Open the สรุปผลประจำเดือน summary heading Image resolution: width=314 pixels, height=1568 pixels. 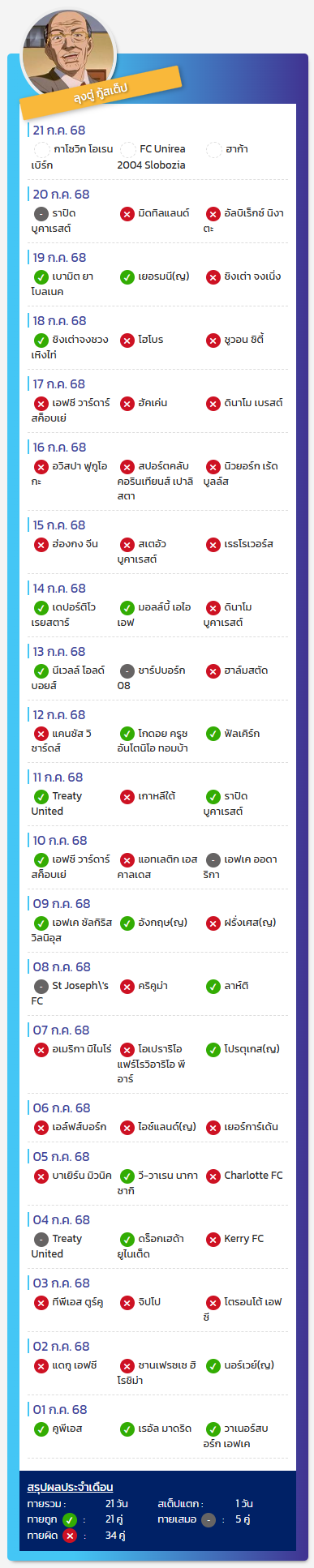coord(70,1487)
